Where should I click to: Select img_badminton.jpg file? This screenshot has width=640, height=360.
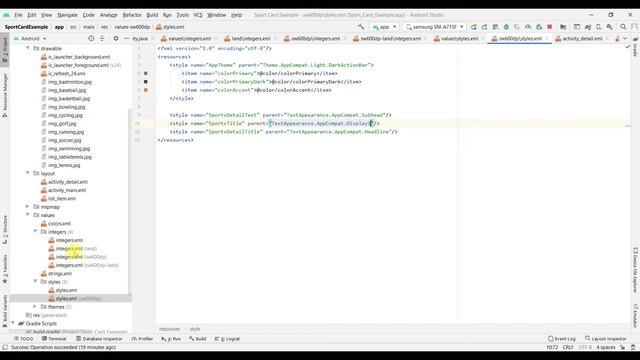[67, 82]
